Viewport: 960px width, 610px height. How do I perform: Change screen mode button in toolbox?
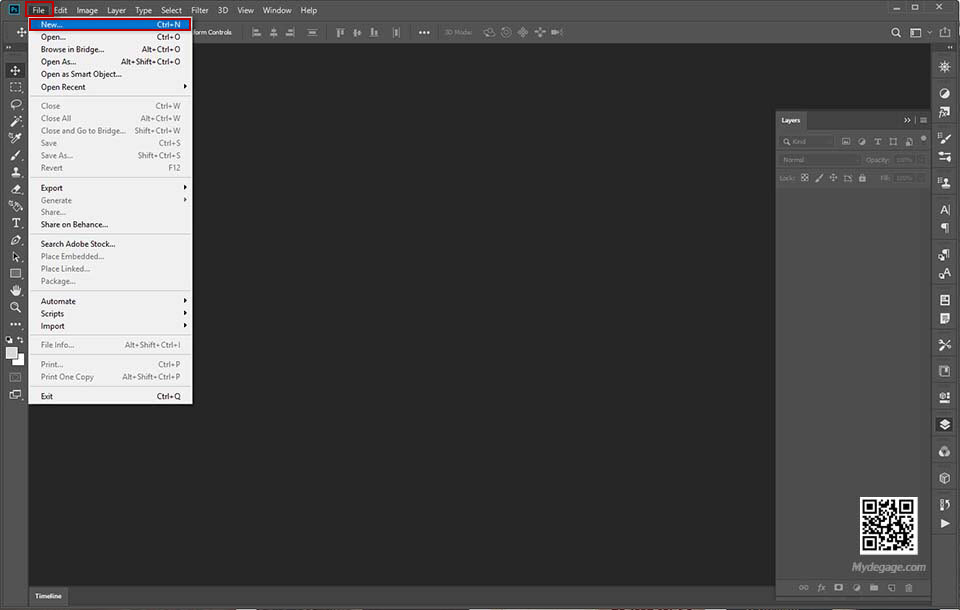15,394
